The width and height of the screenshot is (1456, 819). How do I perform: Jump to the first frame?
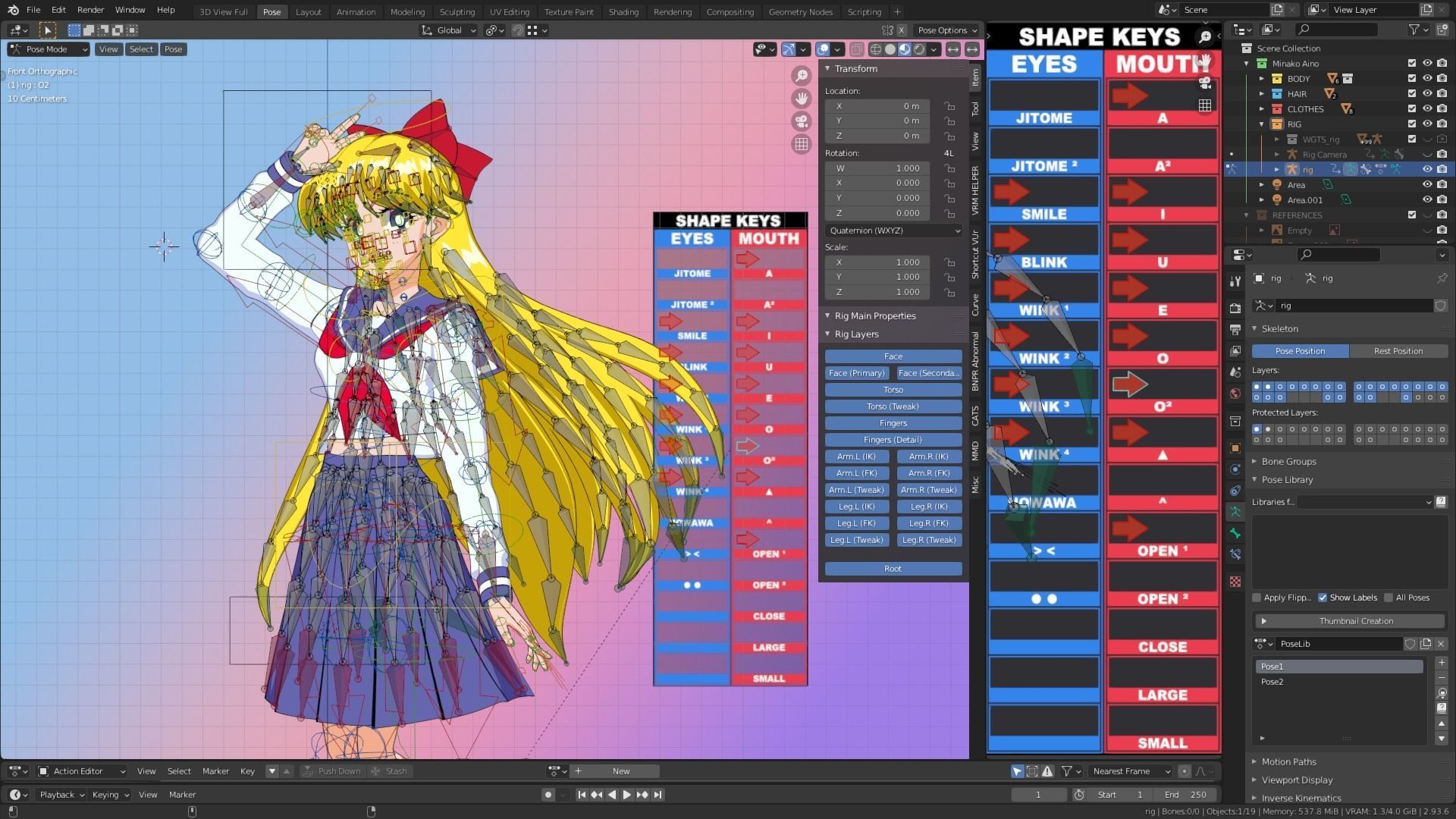(582, 795)
